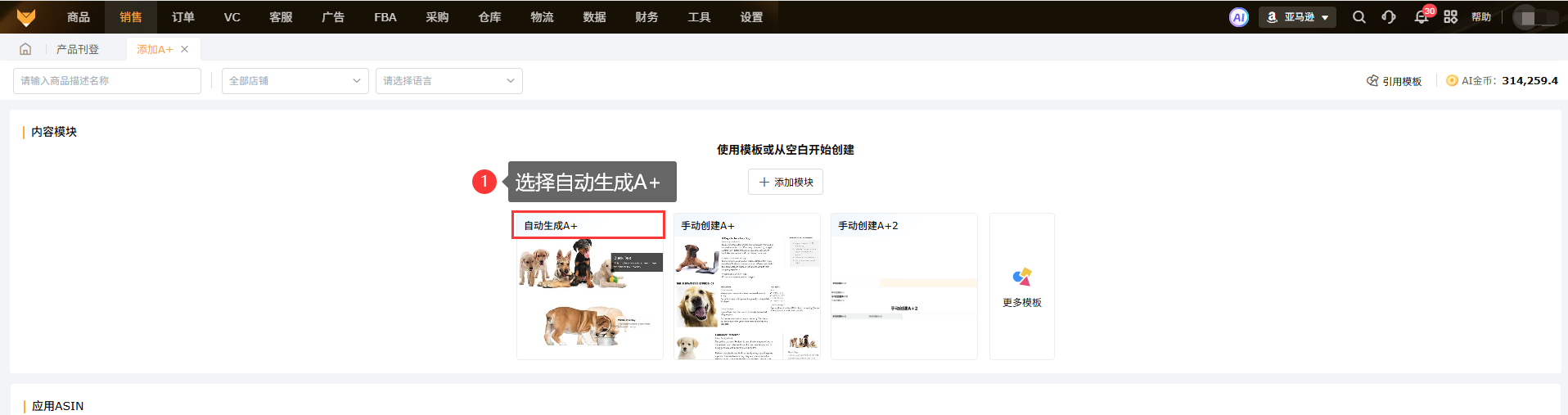Click the 帮助 help link

pyautogui.click(x=1481, y=17)
